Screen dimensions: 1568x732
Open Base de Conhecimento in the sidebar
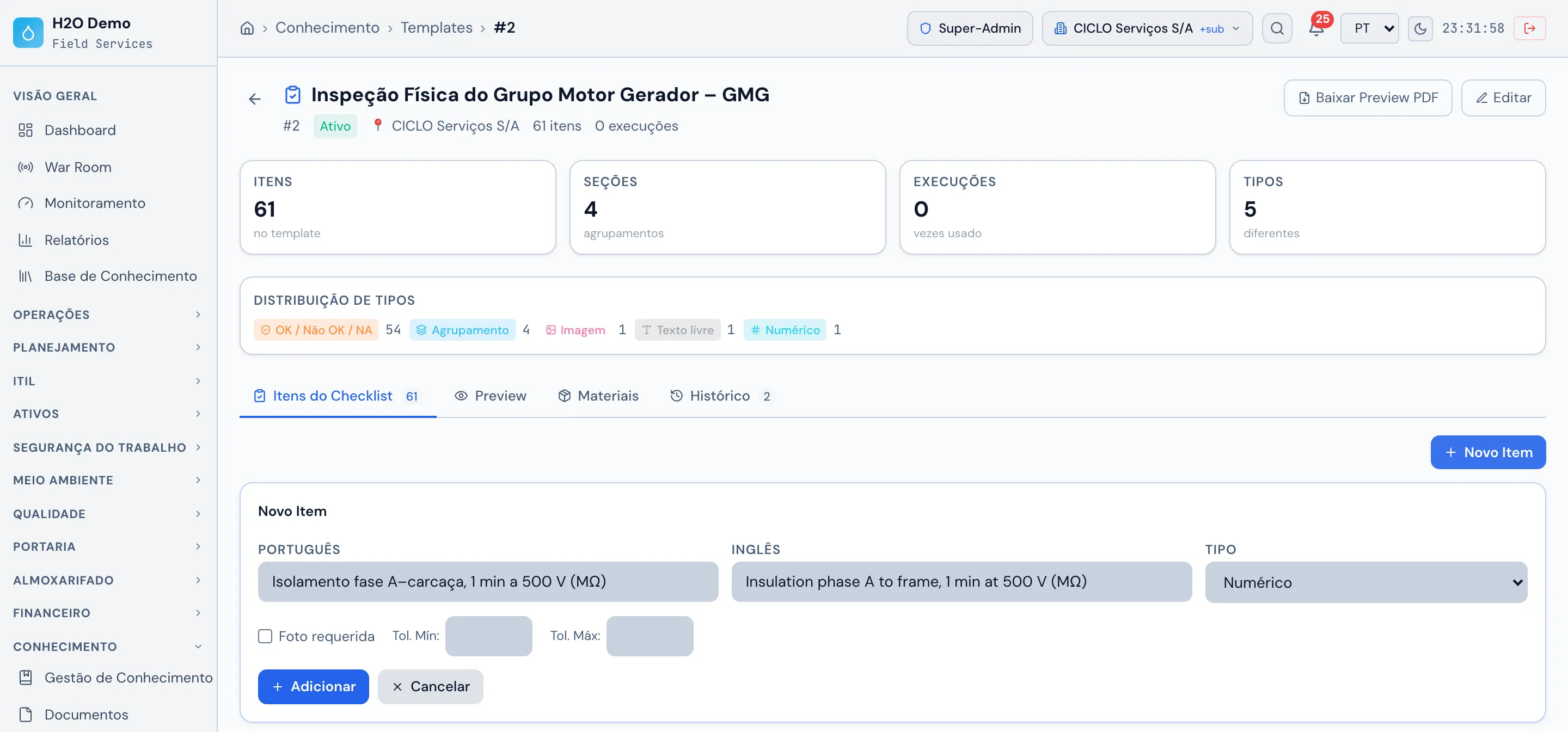click(x=108, y=276)
